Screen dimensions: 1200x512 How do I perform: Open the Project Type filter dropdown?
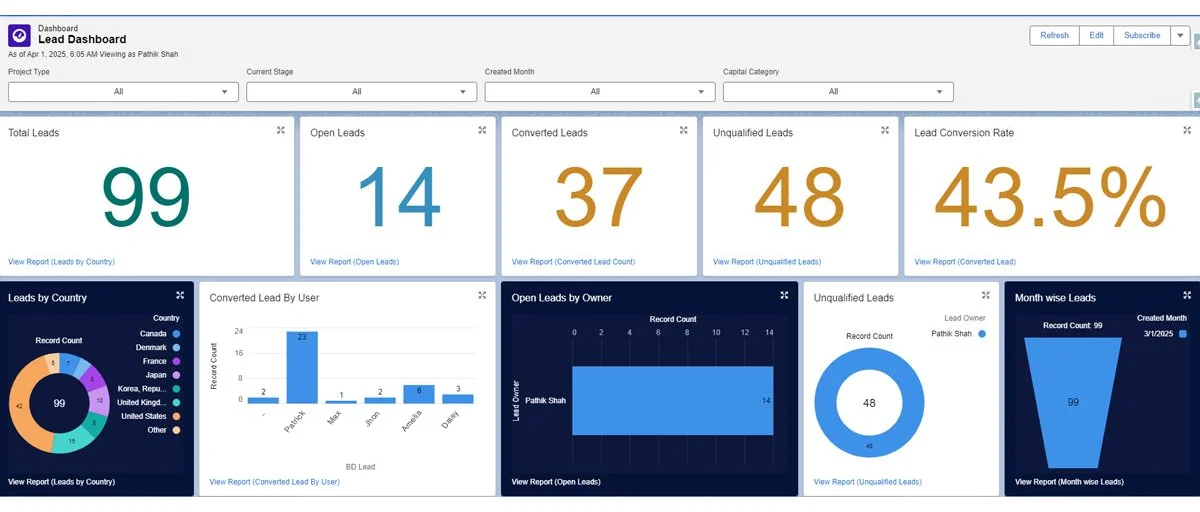[x=123, y=92]
